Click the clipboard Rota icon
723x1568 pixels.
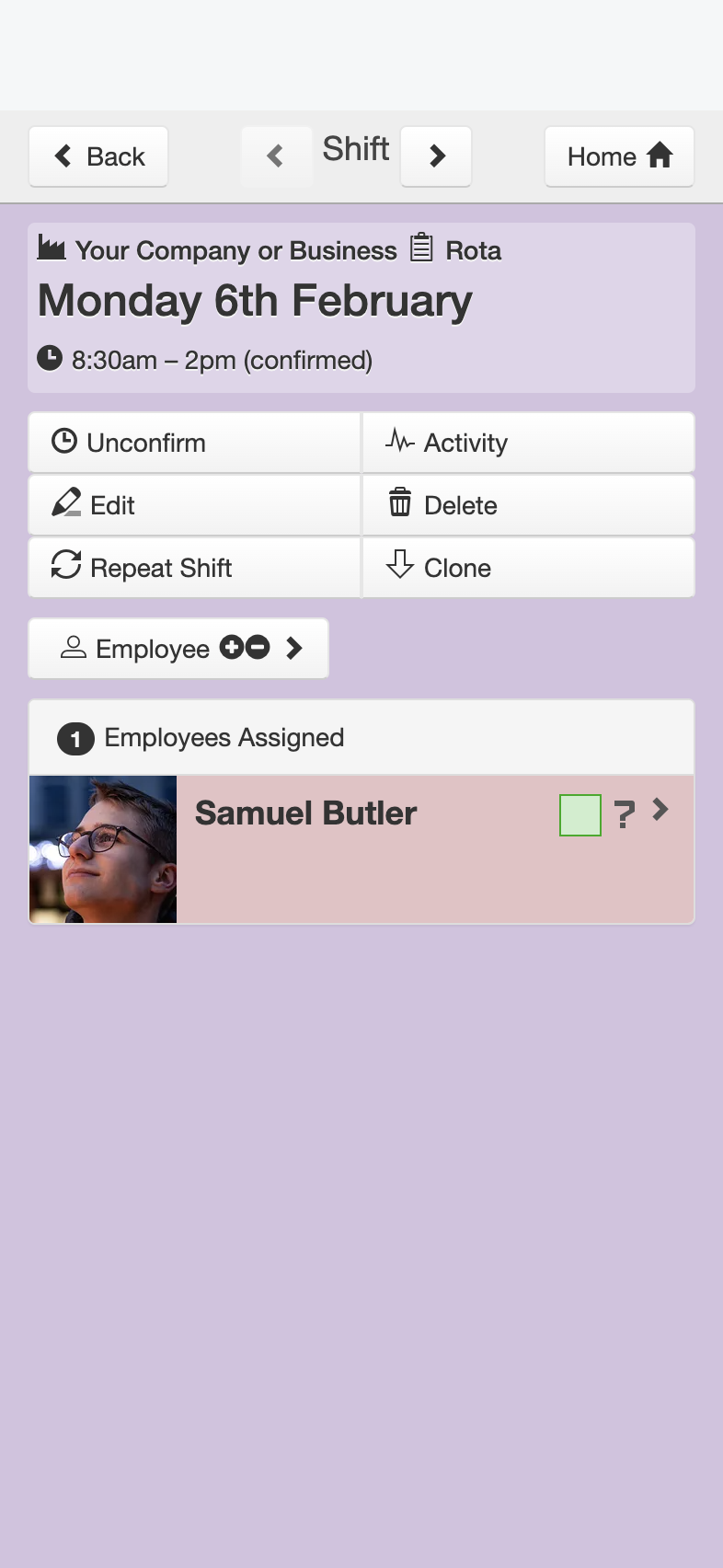click(421, 248)
